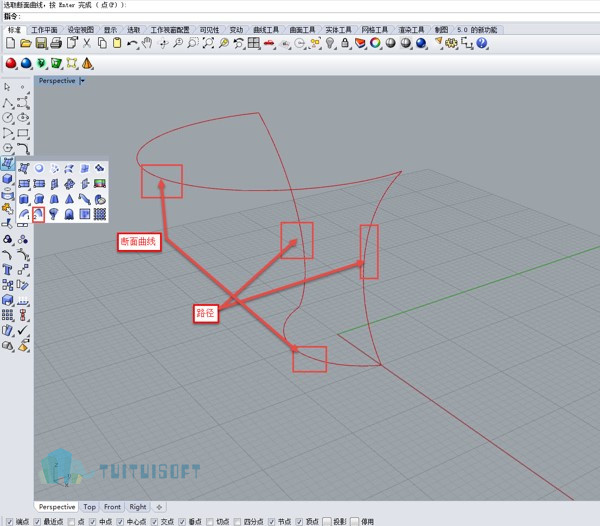This screenshot has width=600, height=526.
Task: Click the red sphere icon in the second row
Action: (11, 64)
